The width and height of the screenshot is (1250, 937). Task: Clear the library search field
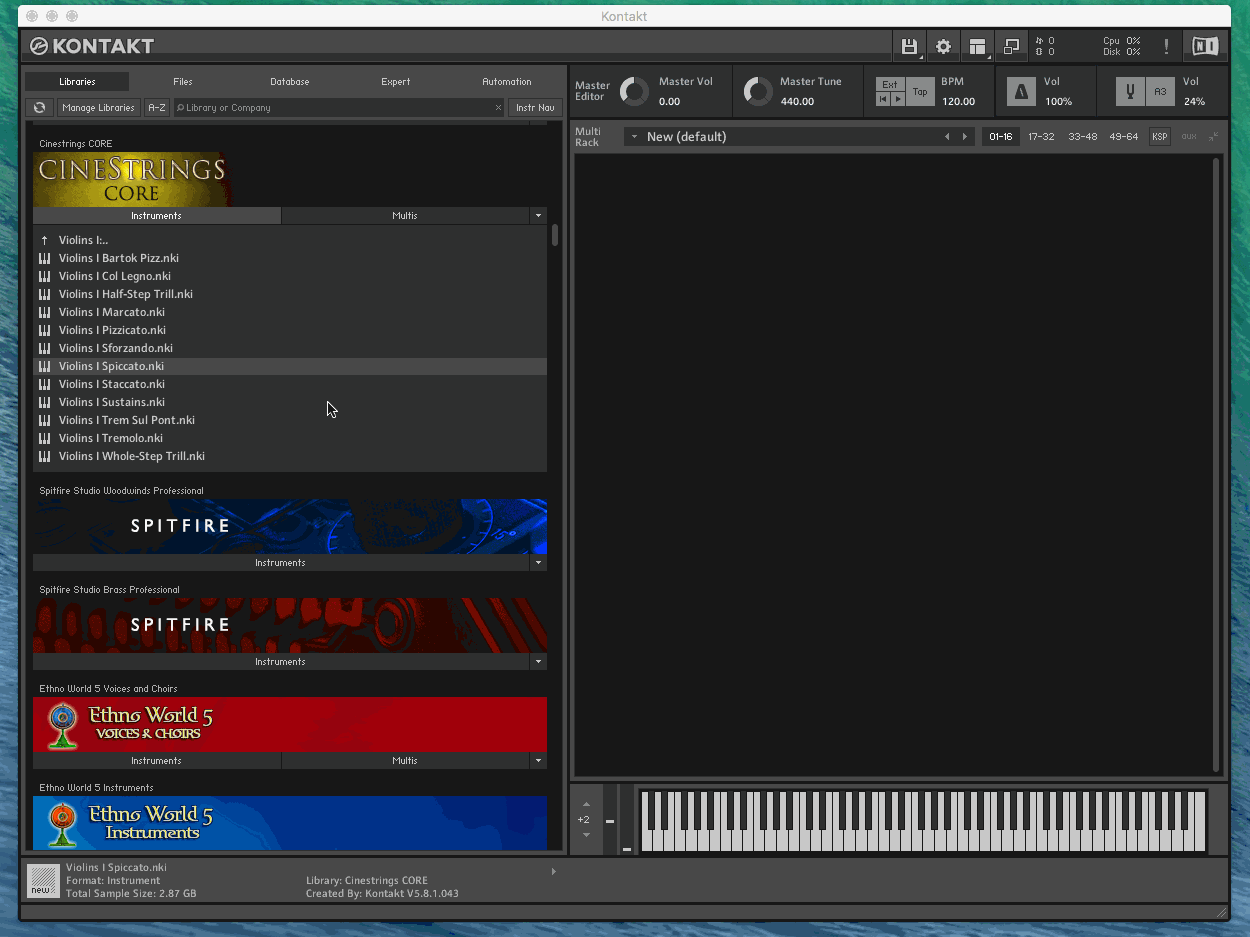pos(498,108)
